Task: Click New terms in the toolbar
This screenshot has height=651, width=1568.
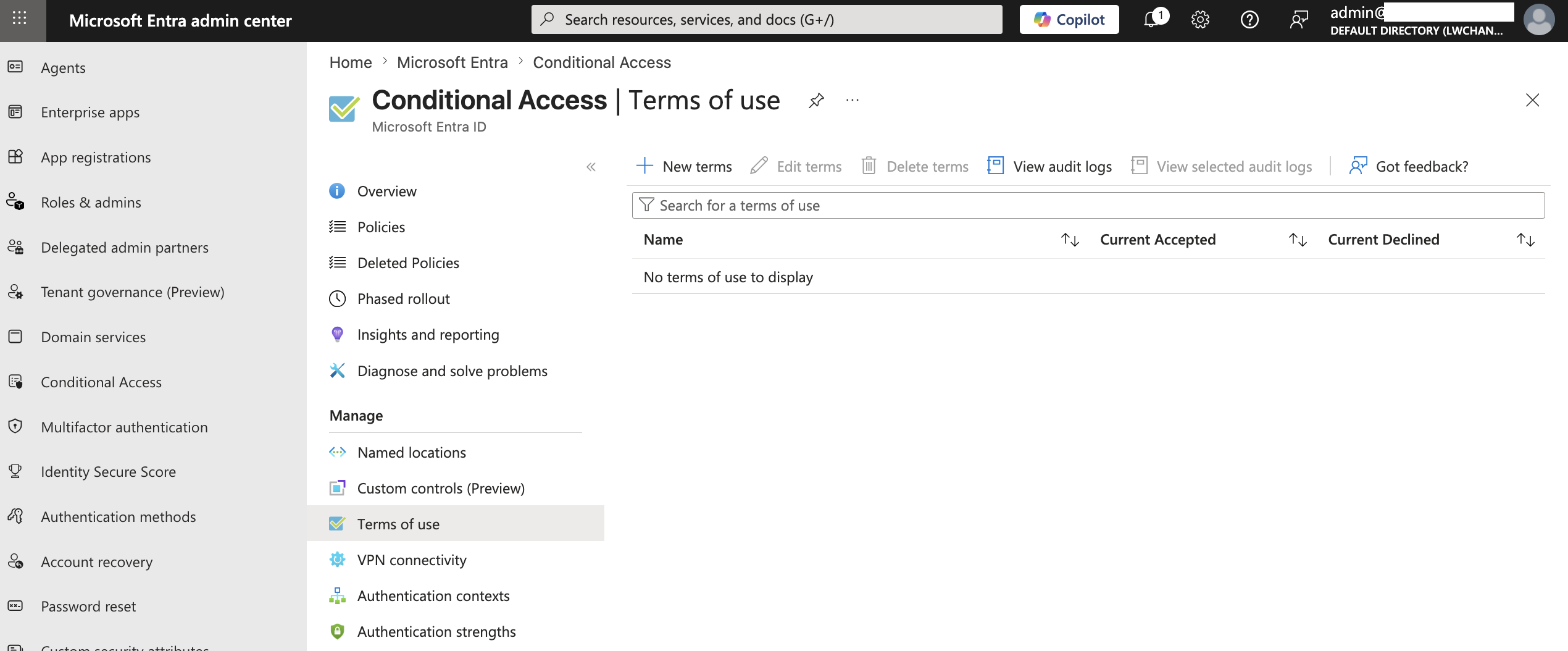Action: point(684,166)
